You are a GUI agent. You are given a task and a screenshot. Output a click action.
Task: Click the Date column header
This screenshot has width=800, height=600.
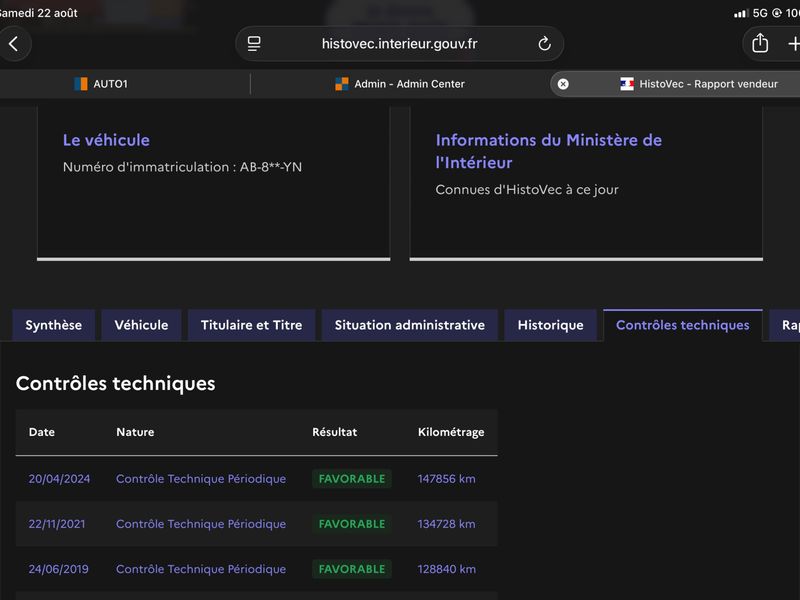pyautogui.click(x=42, y=432)
